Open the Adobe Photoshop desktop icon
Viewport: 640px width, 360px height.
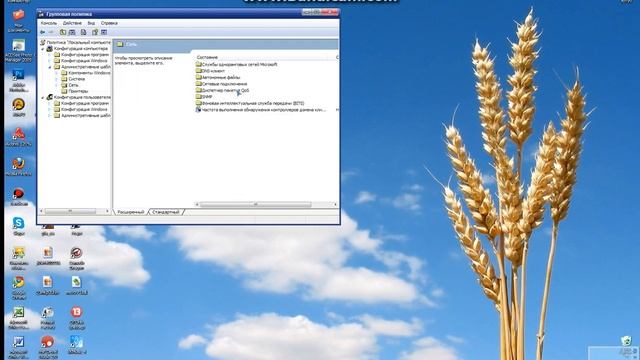(x=18, y=81)
